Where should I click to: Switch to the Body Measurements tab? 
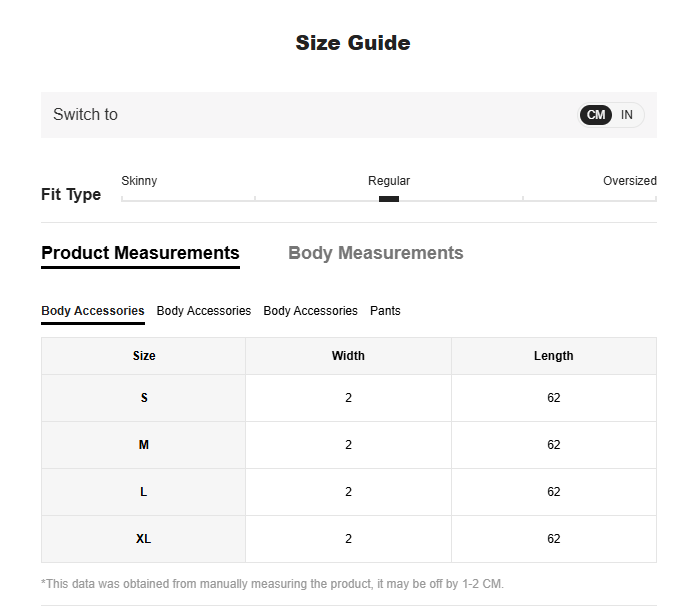[x=375, y=253]
